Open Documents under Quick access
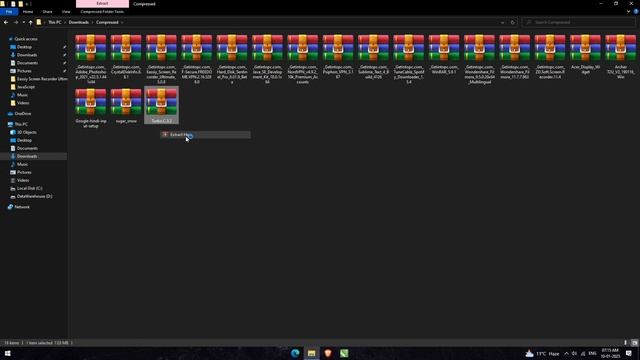 coord(27,63)
